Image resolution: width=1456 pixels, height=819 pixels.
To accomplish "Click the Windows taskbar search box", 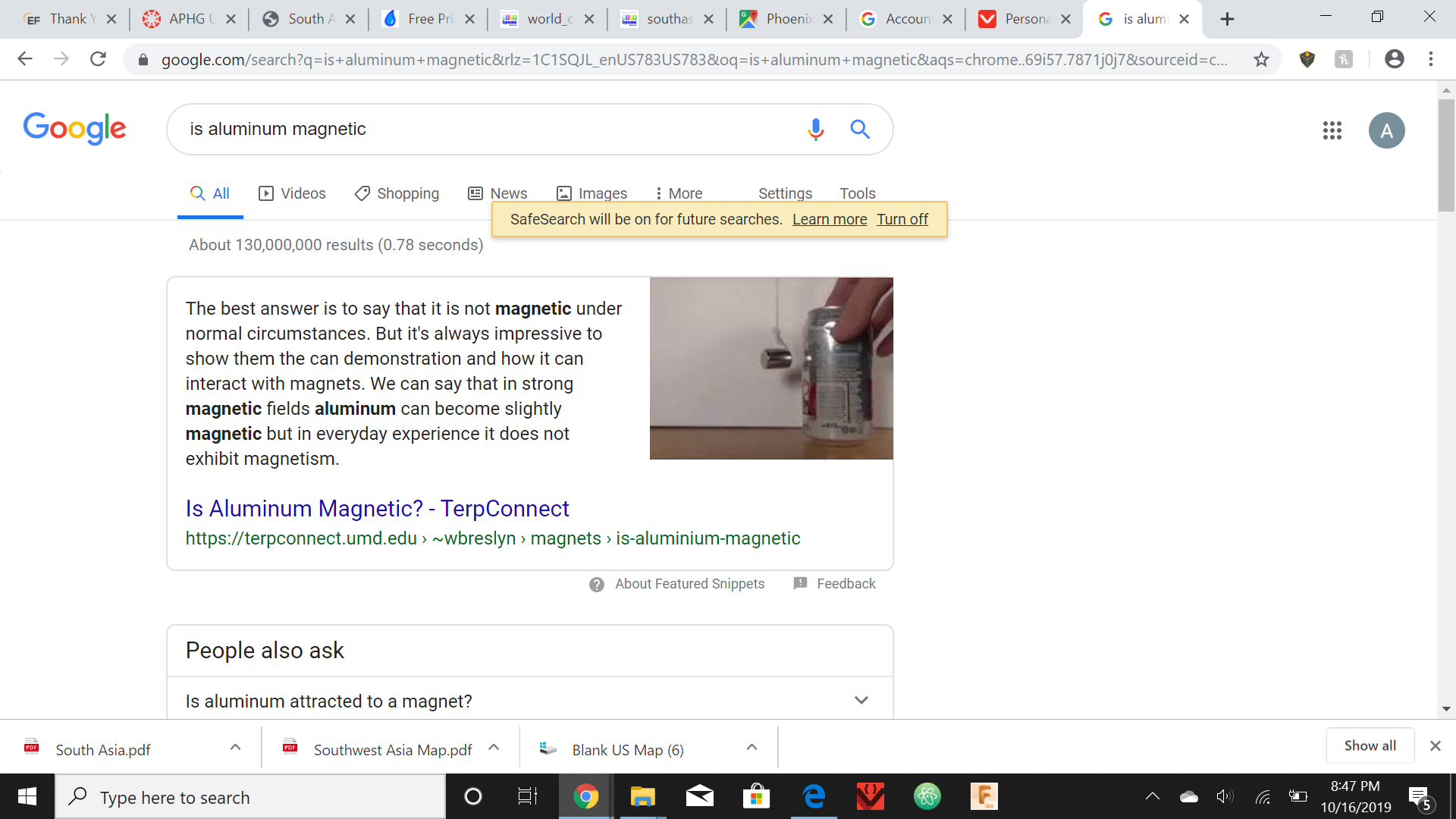I will coord(250,796).
